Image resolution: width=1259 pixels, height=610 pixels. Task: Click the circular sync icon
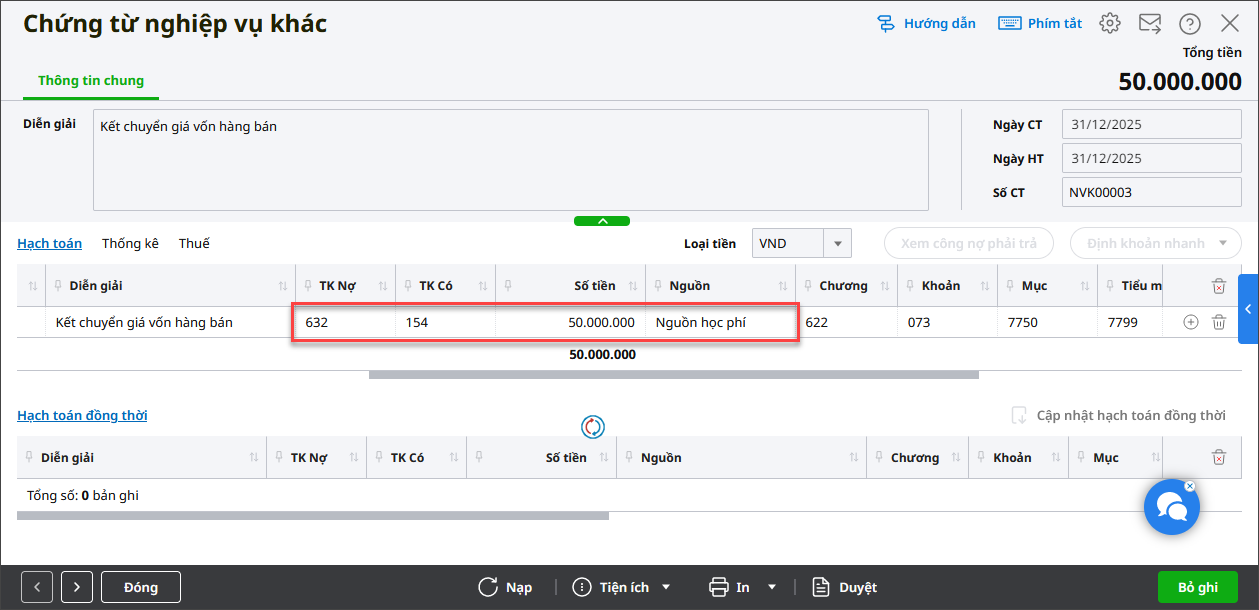pyautogui.click(x=593, y=427)
